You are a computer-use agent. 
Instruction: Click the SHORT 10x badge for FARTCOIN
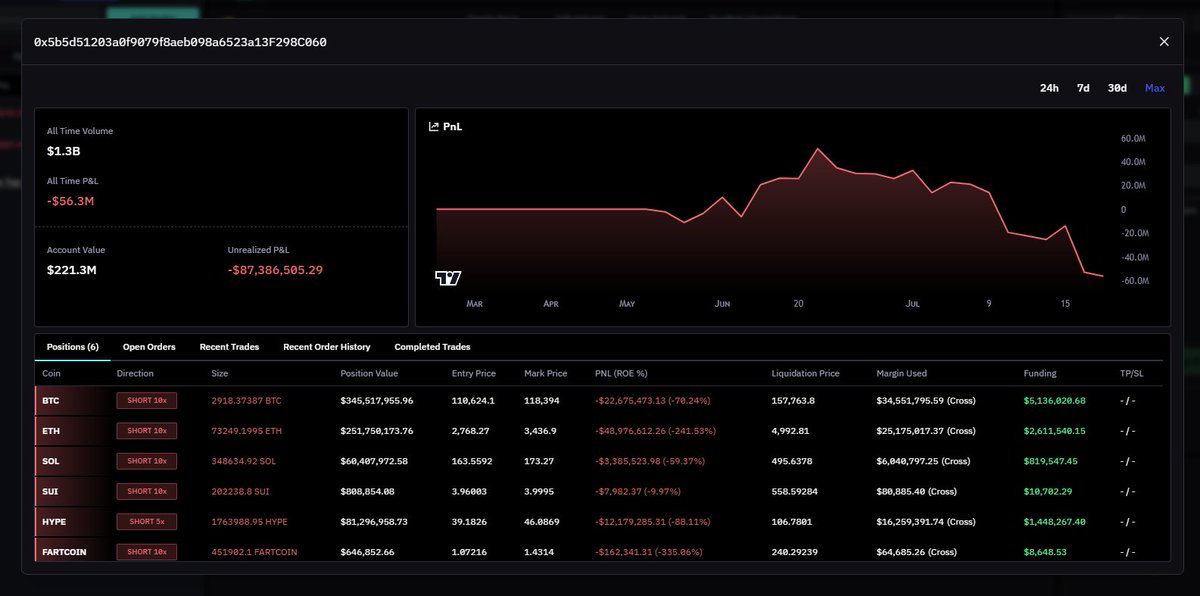147,552
